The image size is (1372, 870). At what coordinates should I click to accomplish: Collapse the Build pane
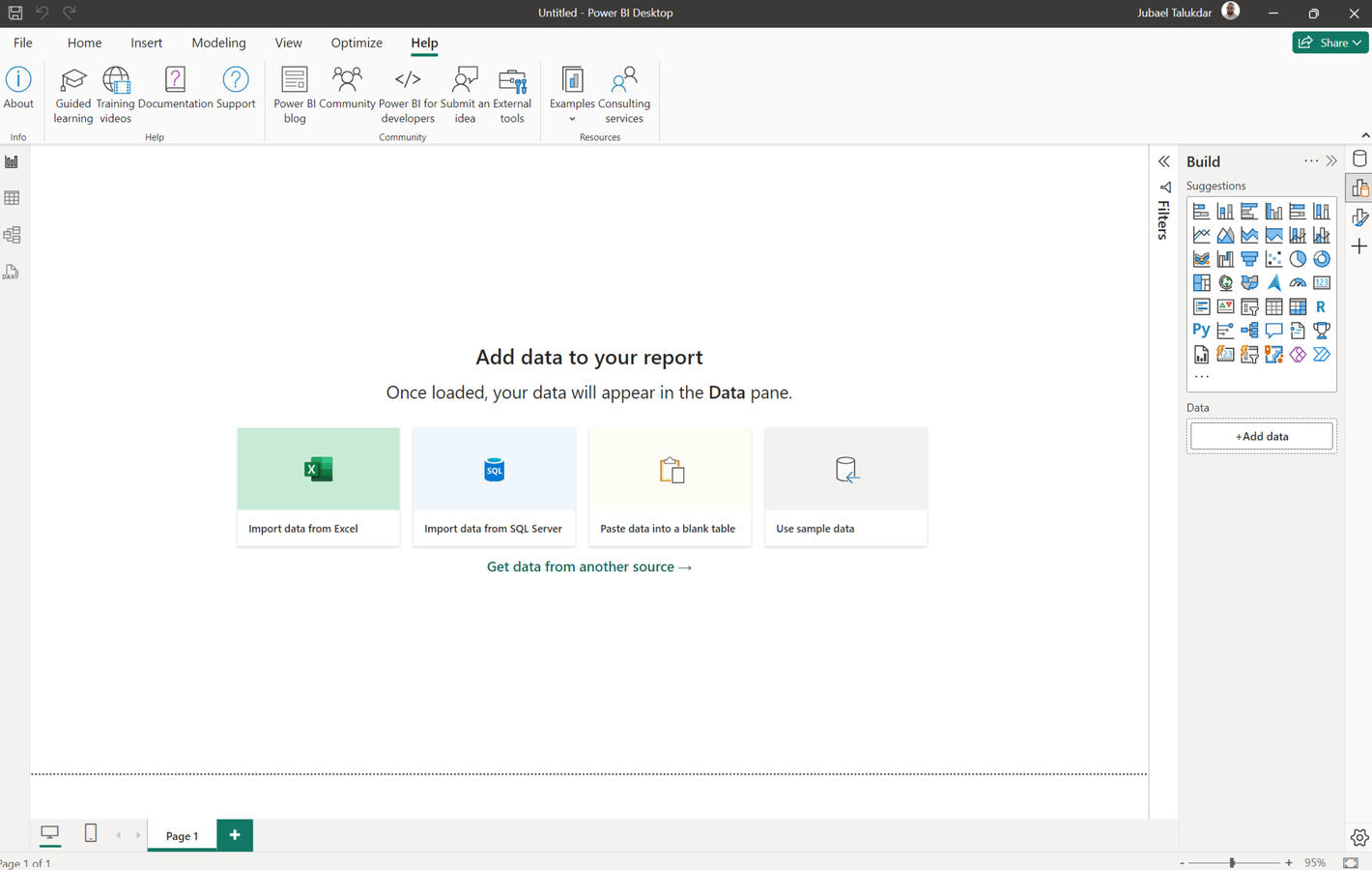click(1331, 161)
